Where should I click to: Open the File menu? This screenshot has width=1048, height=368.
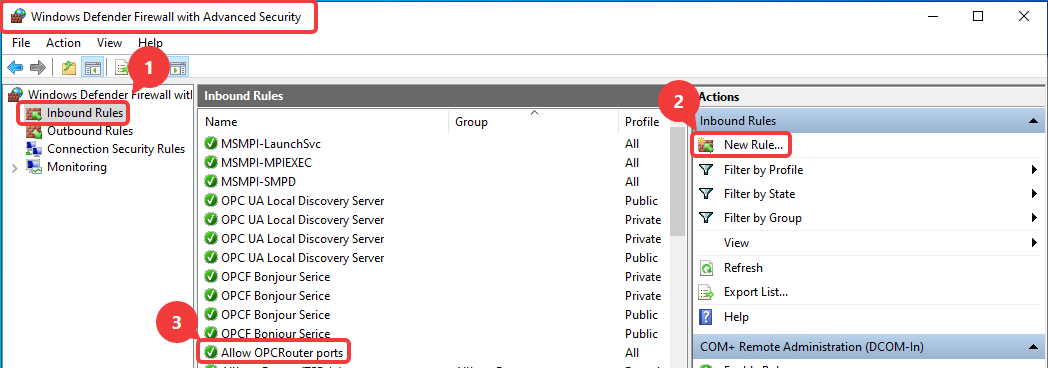21,43
